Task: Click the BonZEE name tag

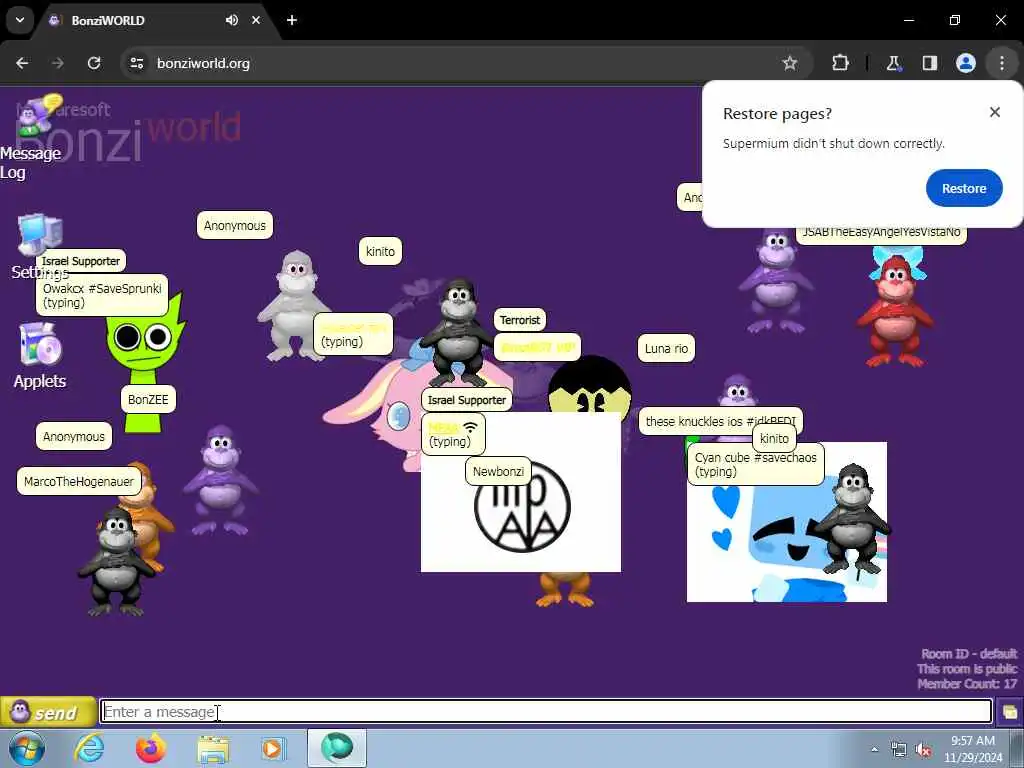Action: click(148, 399)
